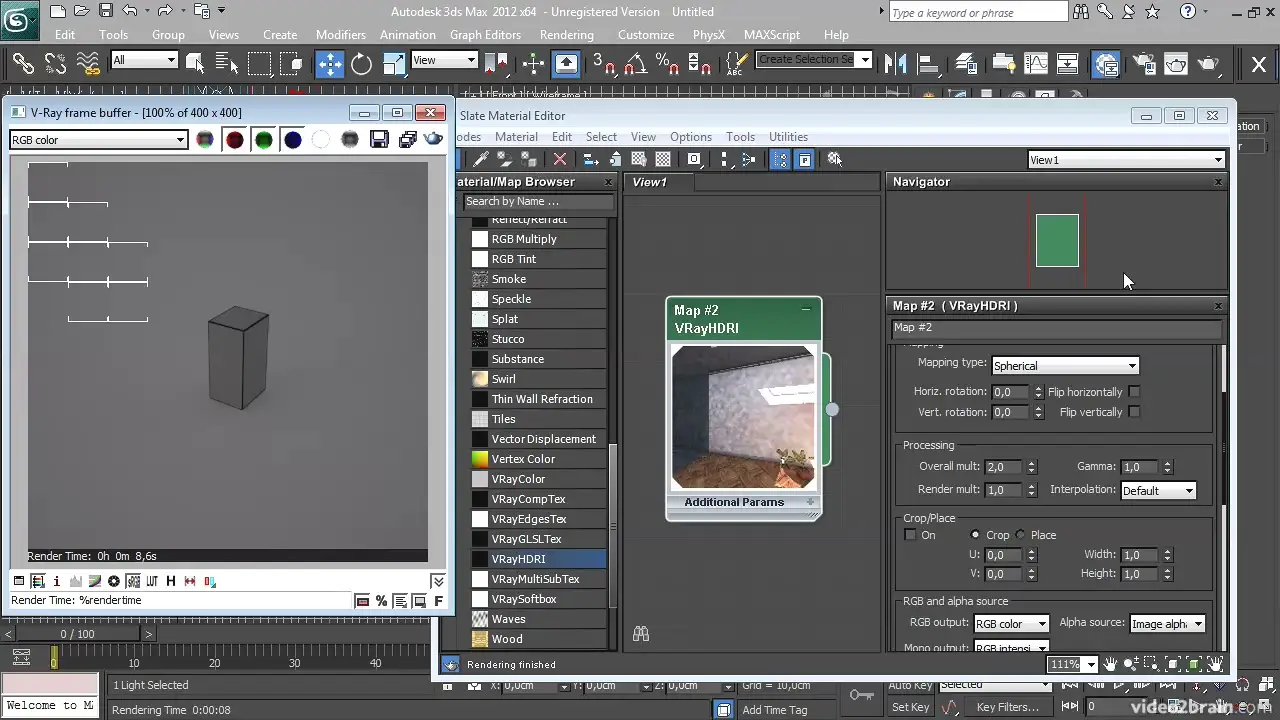
Task: Open Slate editor Material menu
Action: 516,137
